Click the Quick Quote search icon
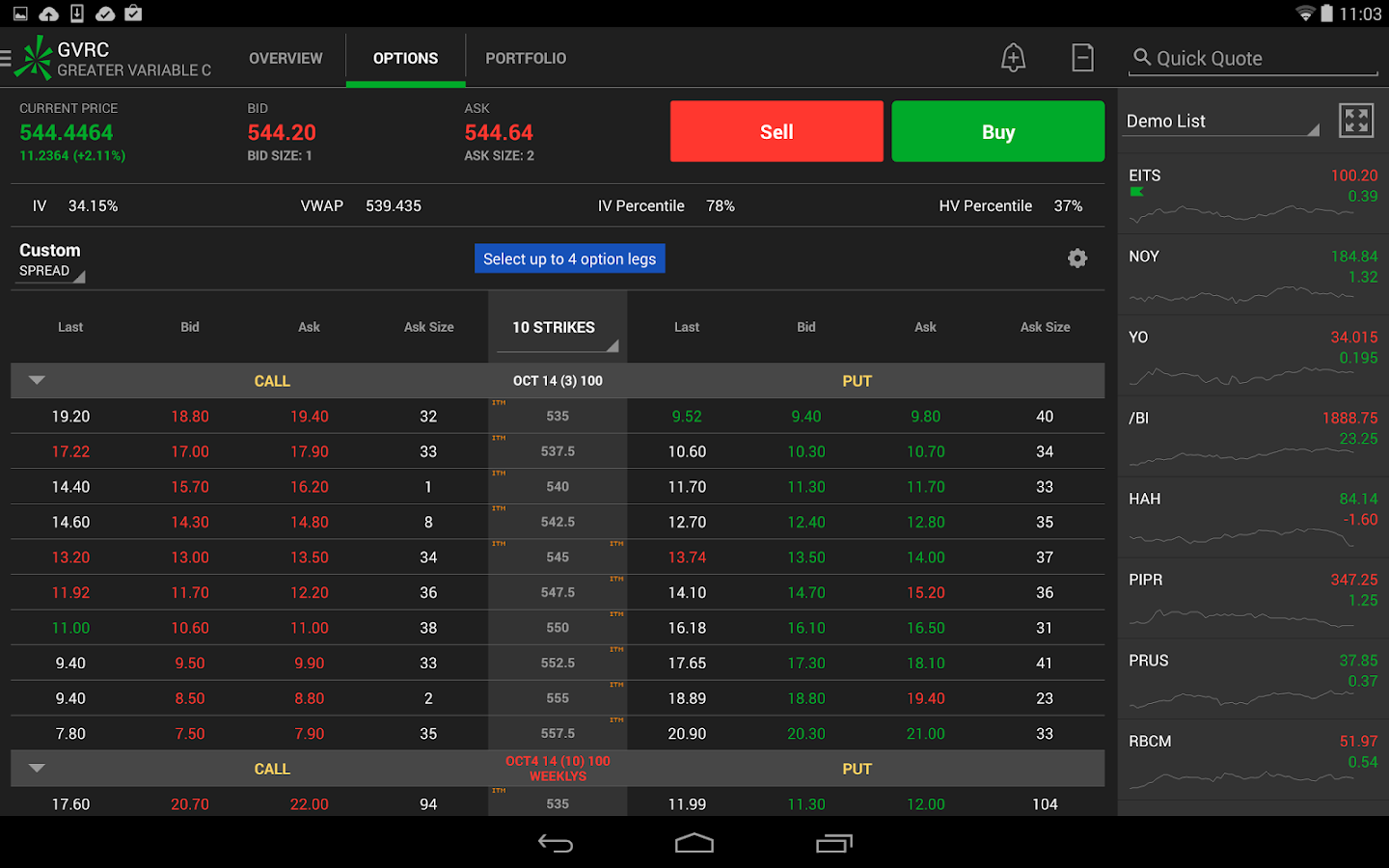This screenshot has height=868, width=1389. 1142,58
